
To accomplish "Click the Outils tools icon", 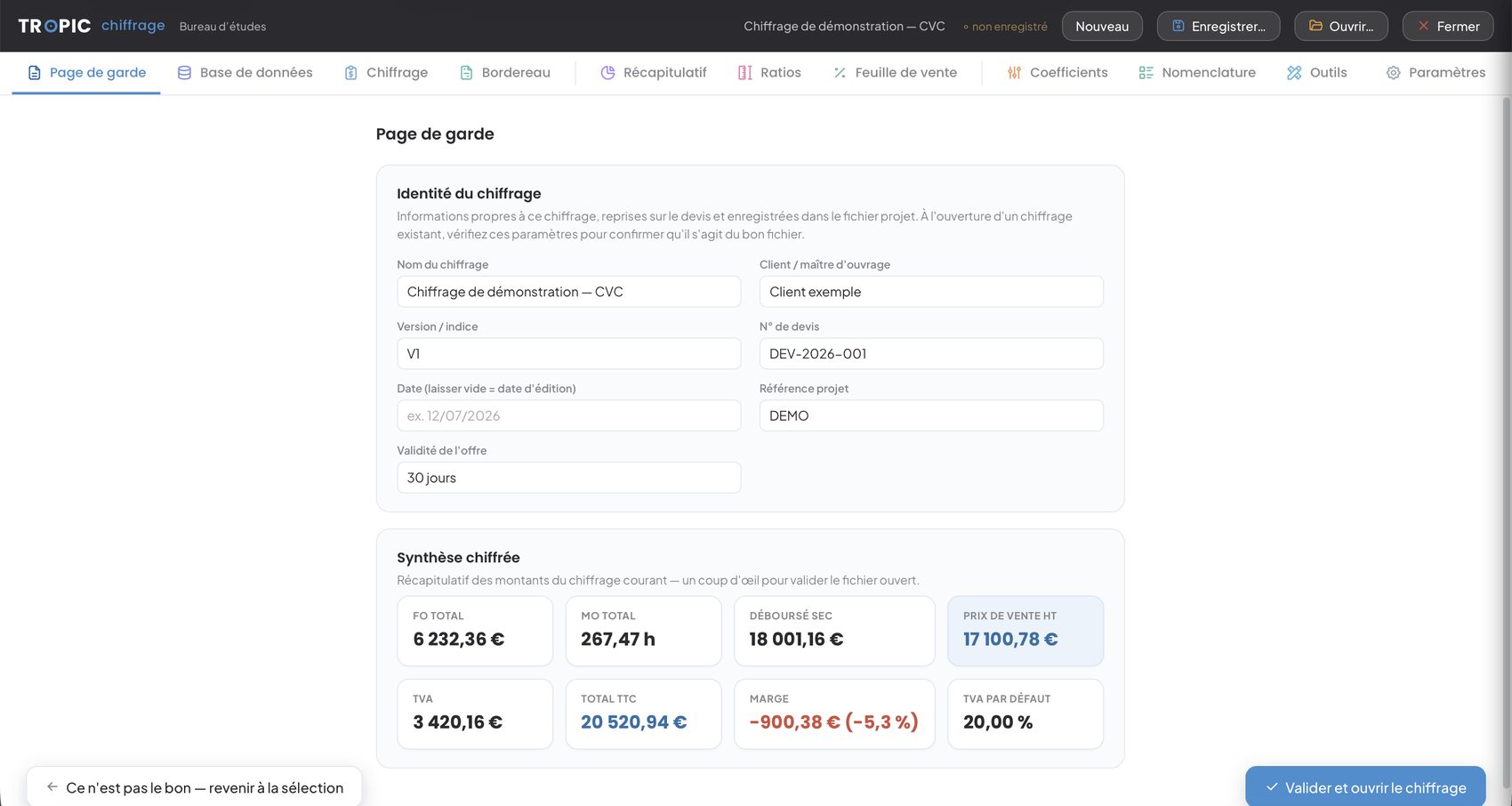I will point(1294,73).
